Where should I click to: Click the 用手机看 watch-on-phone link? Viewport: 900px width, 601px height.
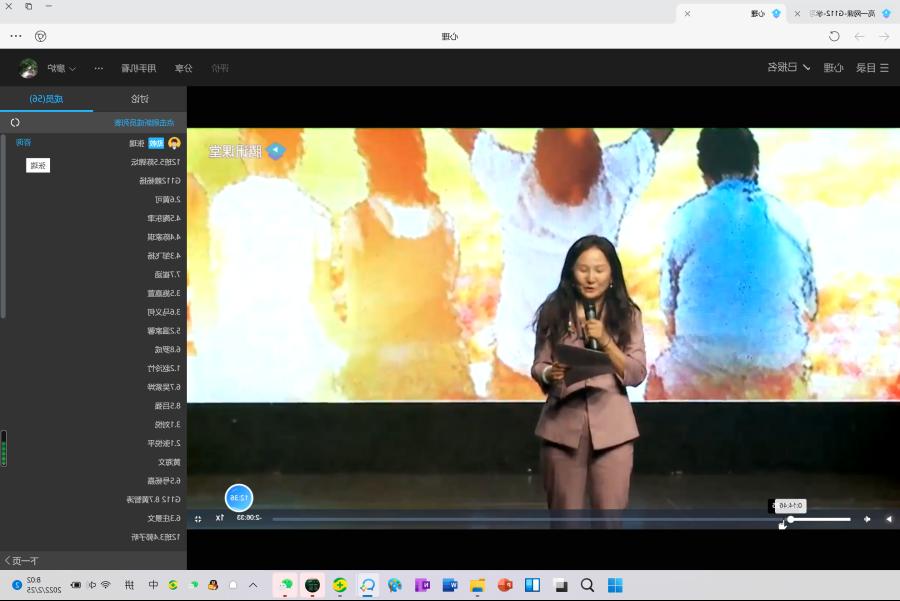[x=139, y=68]
